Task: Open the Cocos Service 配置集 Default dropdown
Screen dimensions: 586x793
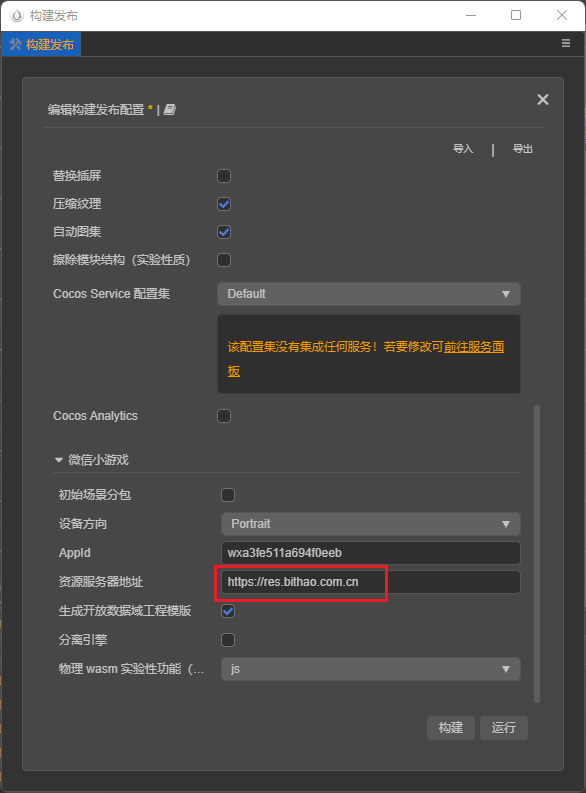Action: tap(369, 294)
